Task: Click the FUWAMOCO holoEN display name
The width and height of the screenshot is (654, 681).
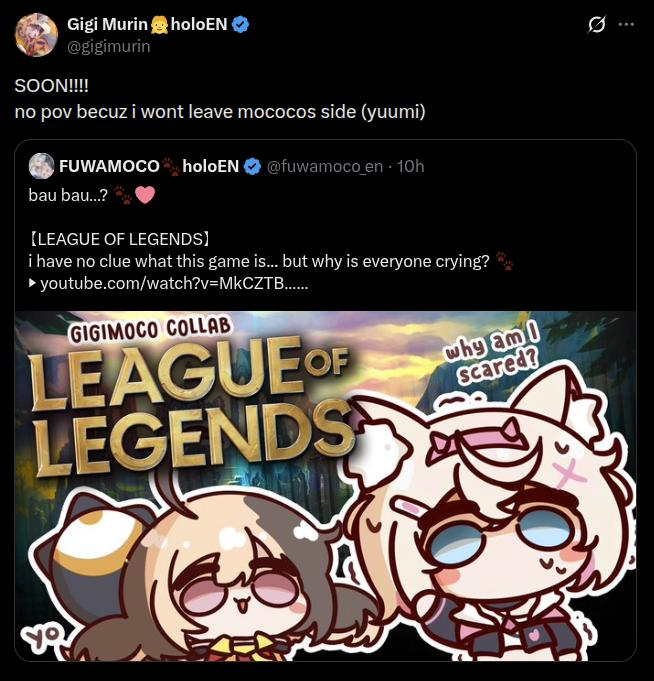Action: point(149,166)
